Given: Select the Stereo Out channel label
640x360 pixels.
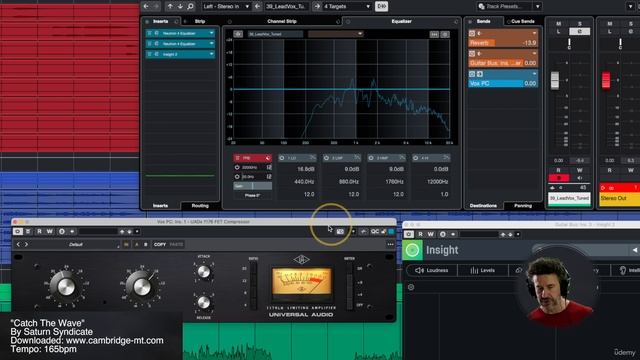Looking at the screenshot, I should 619,198.
